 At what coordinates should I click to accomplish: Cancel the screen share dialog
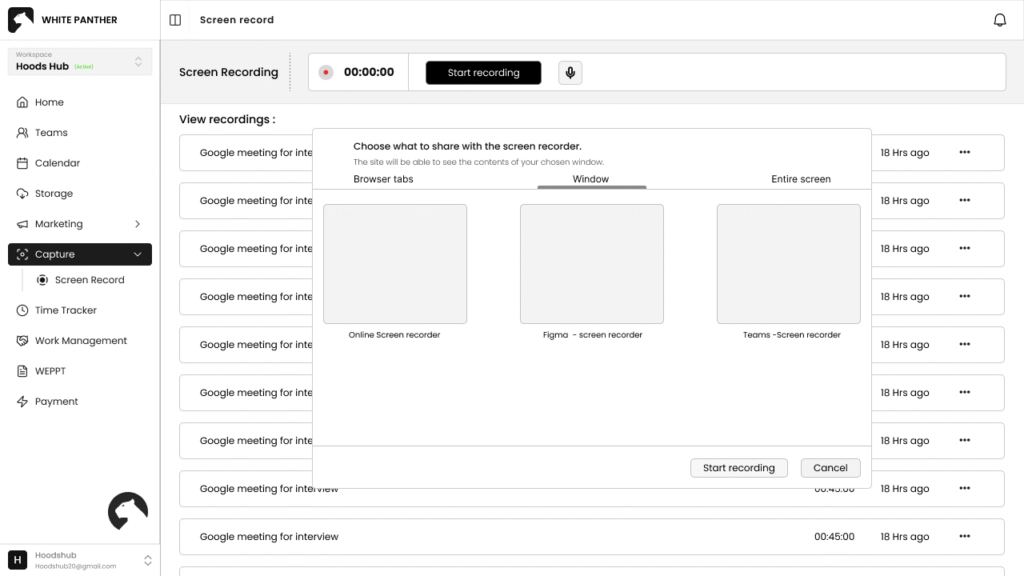click(x=830, y=468)
